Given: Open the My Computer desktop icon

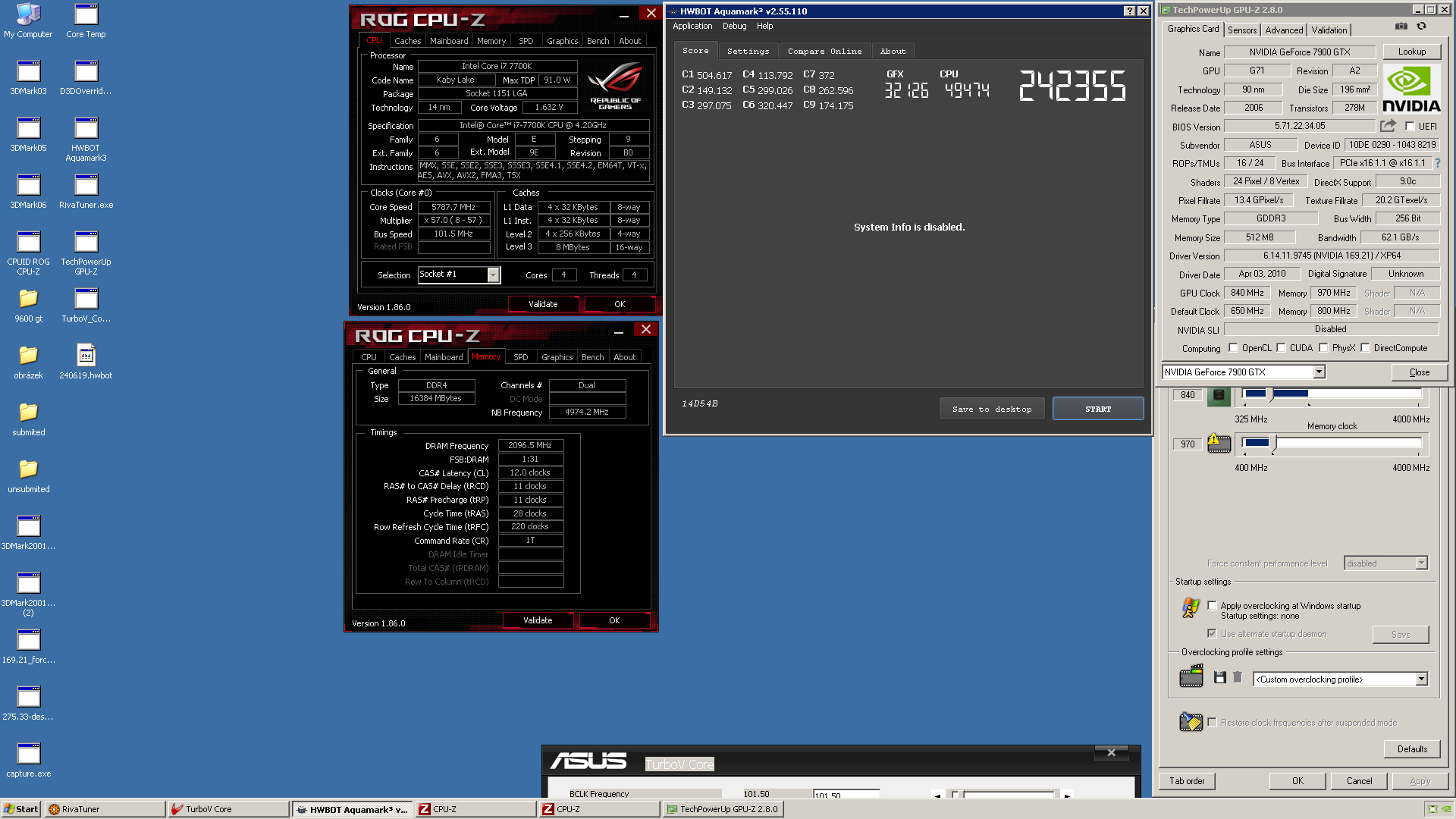Looking at the screenshot, I should (28, 20).
